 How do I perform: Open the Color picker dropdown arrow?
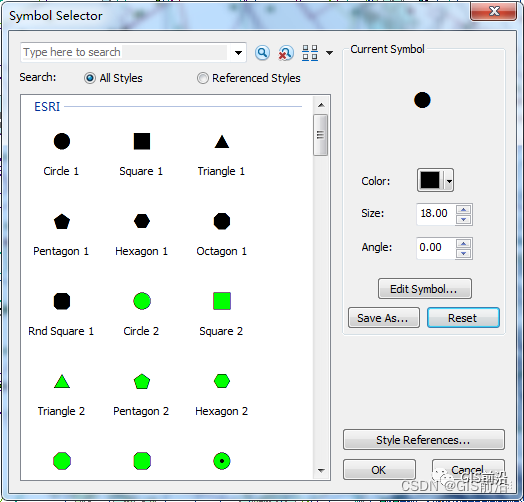pyautogui.click(x=449, y=181)
